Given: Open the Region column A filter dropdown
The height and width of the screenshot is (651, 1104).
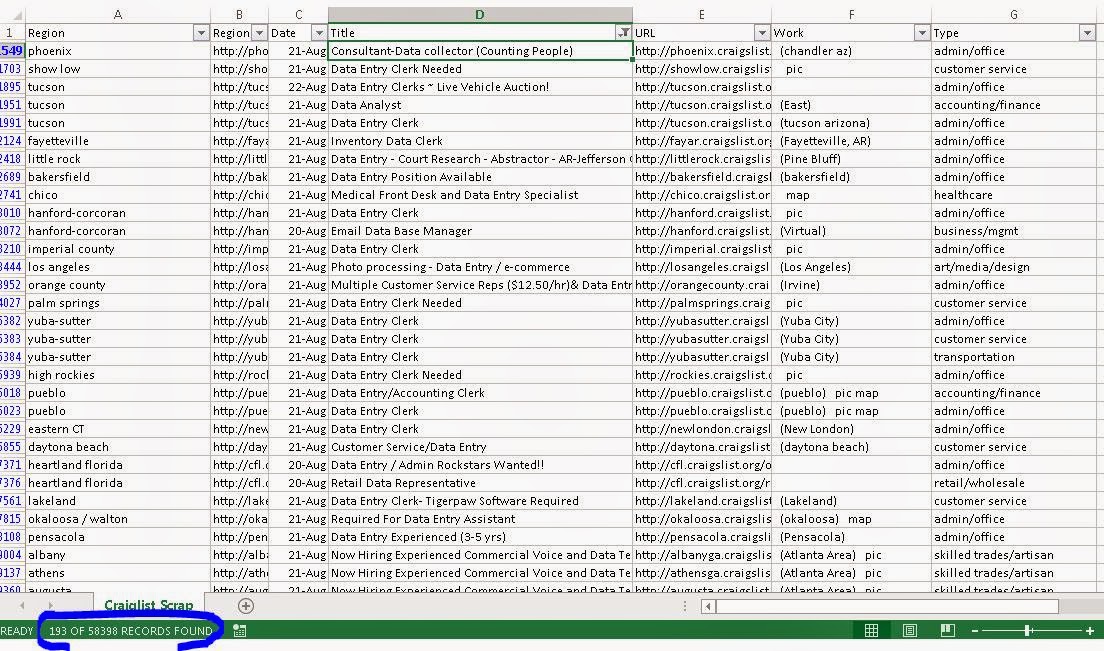Looking at the screenshot, I should coord(201,33).
